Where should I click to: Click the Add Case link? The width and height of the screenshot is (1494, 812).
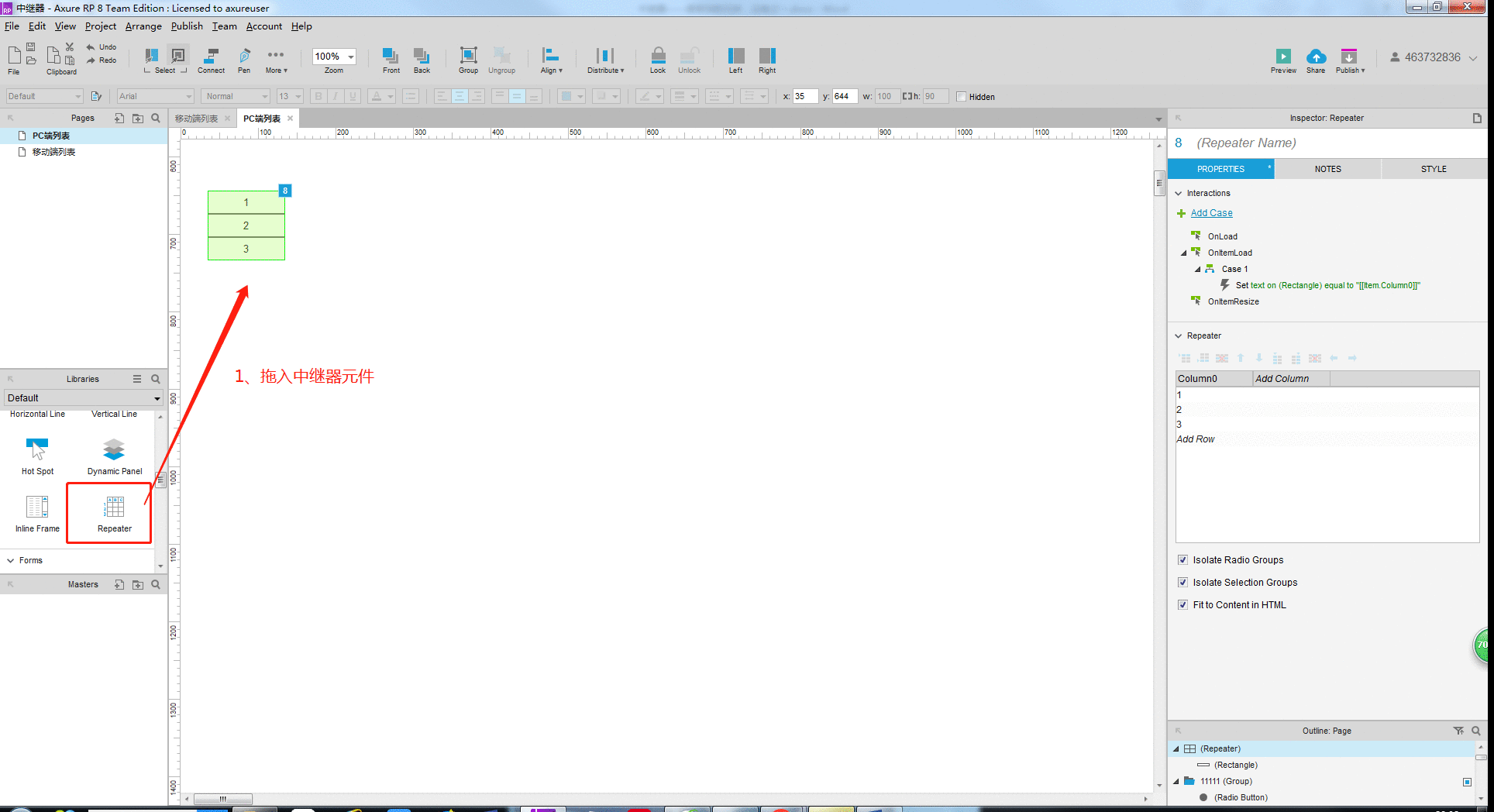click(1211, 213)
